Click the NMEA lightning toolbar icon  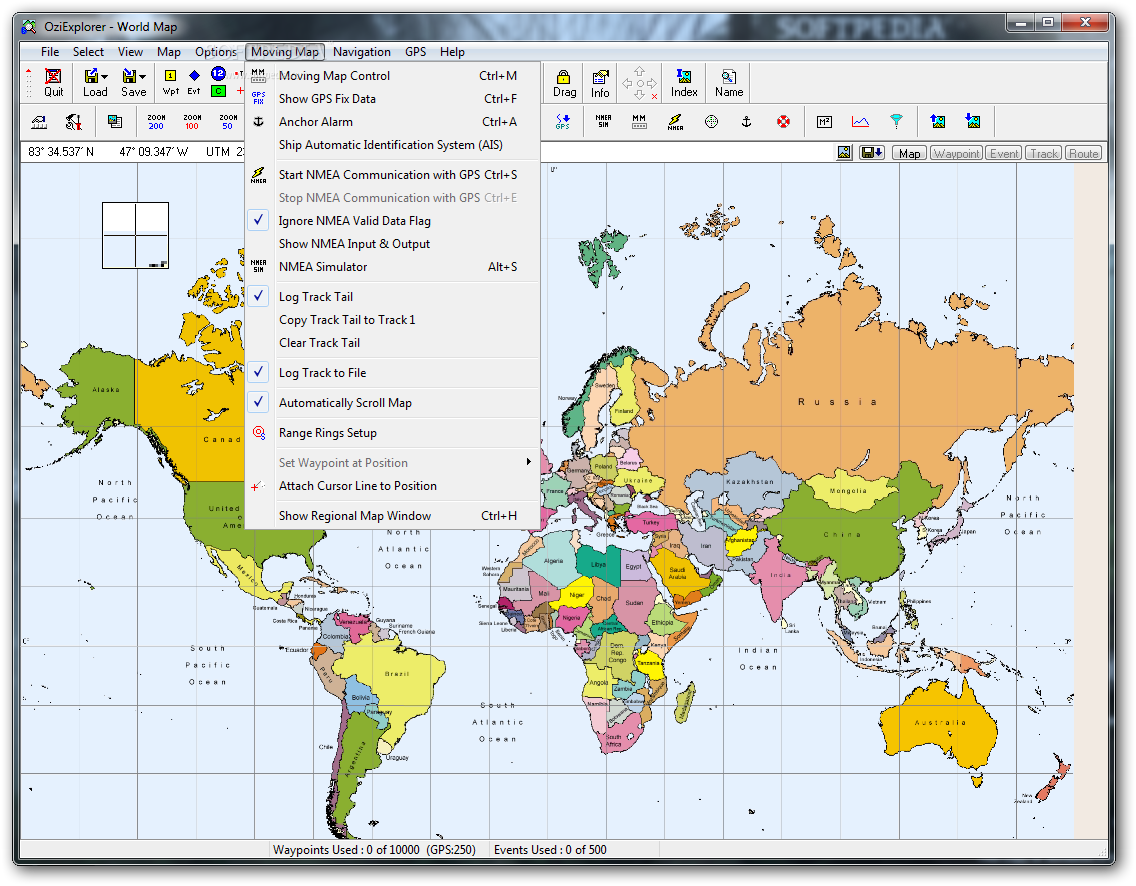[x=675, y=122]
